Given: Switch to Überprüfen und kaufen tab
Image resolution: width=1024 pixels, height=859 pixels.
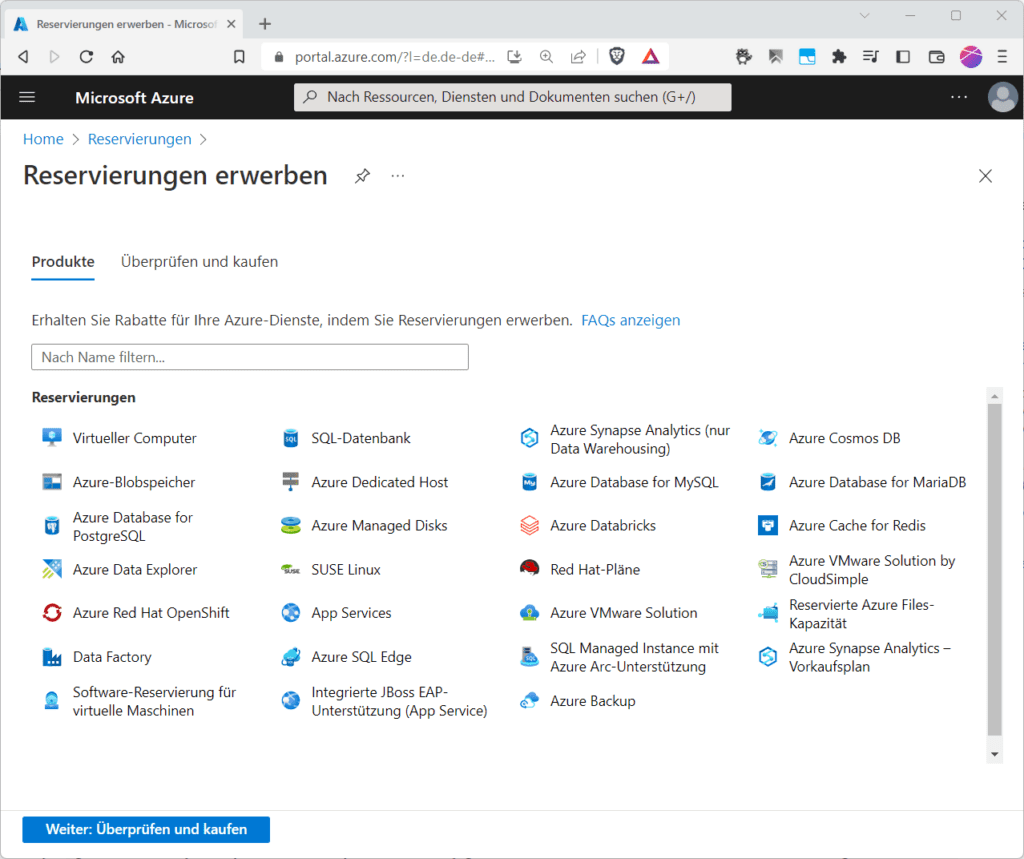Looking at the screenshot, I should [199, 261].
